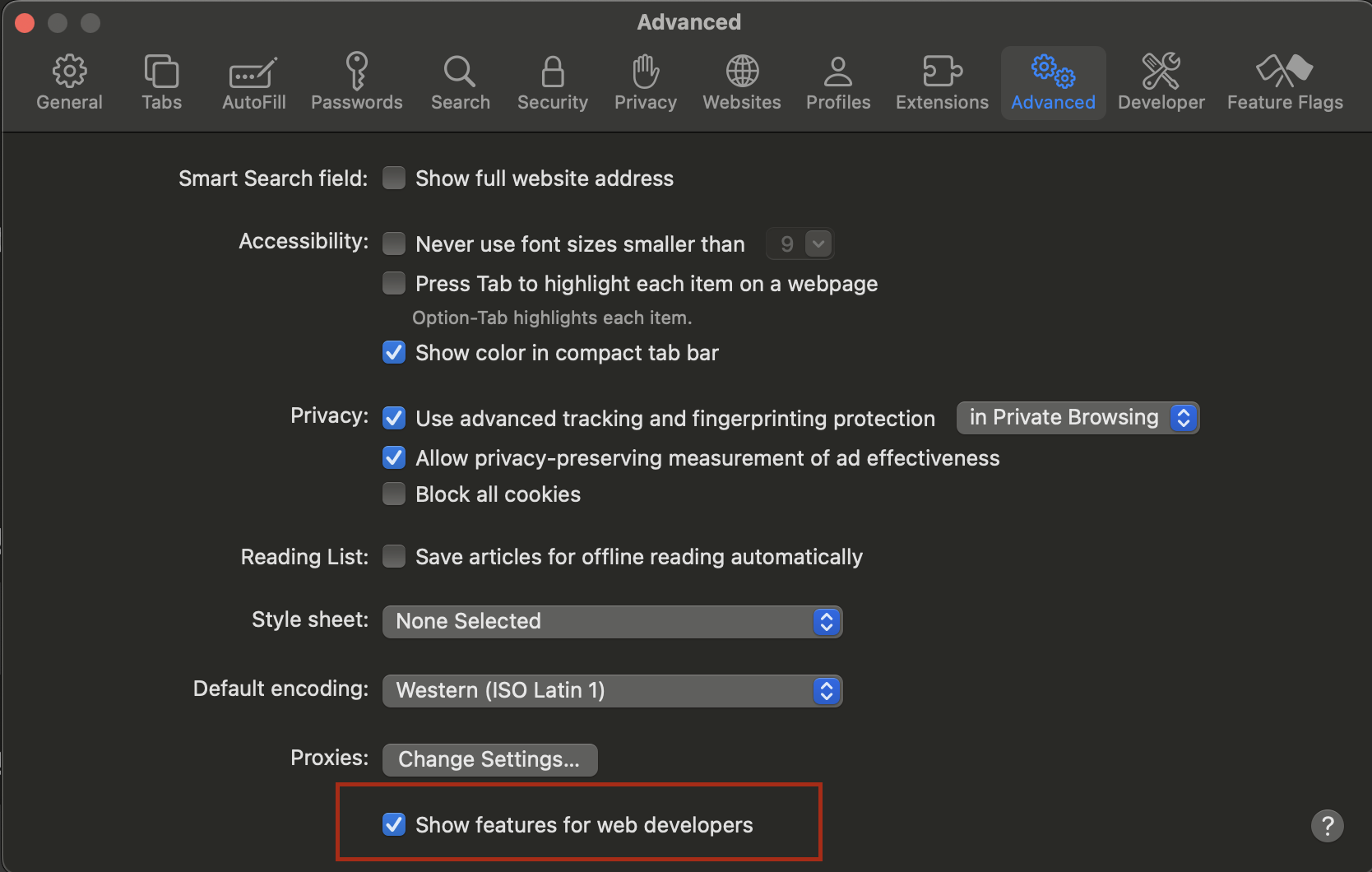Open the General settings pane

(x=69, y=81)
